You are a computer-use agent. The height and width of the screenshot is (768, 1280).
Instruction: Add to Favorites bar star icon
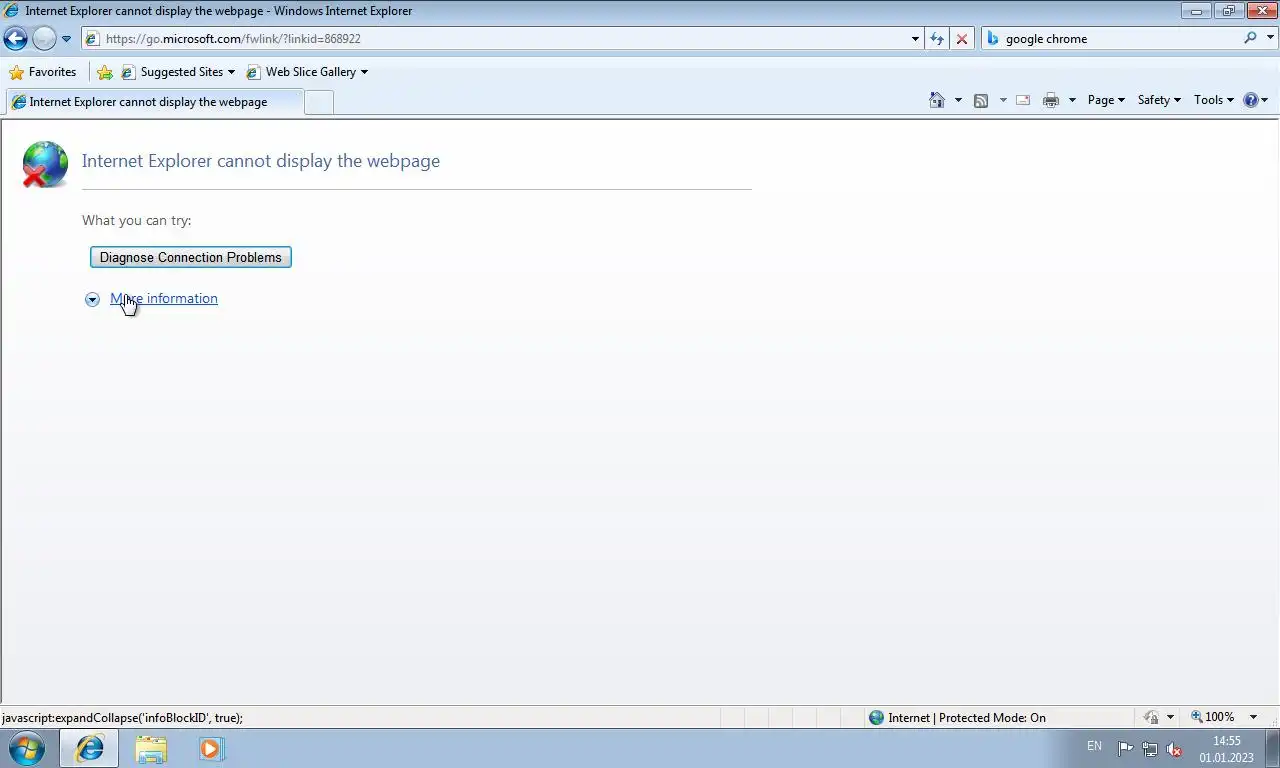pyautogui.click(x=105, y=72)
